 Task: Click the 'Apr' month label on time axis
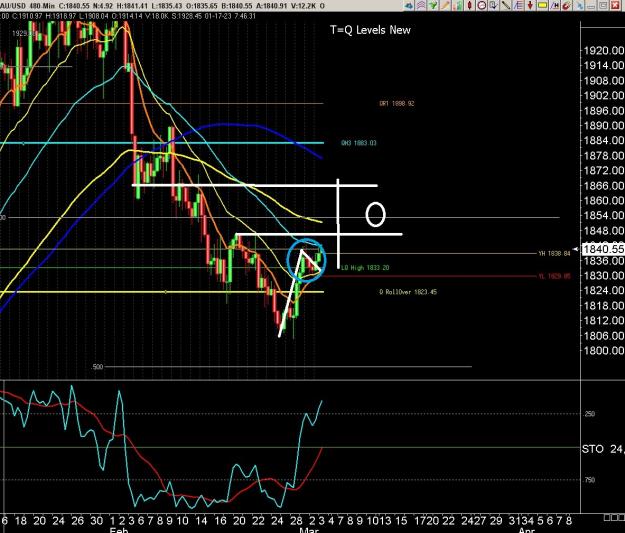point(527,530)
